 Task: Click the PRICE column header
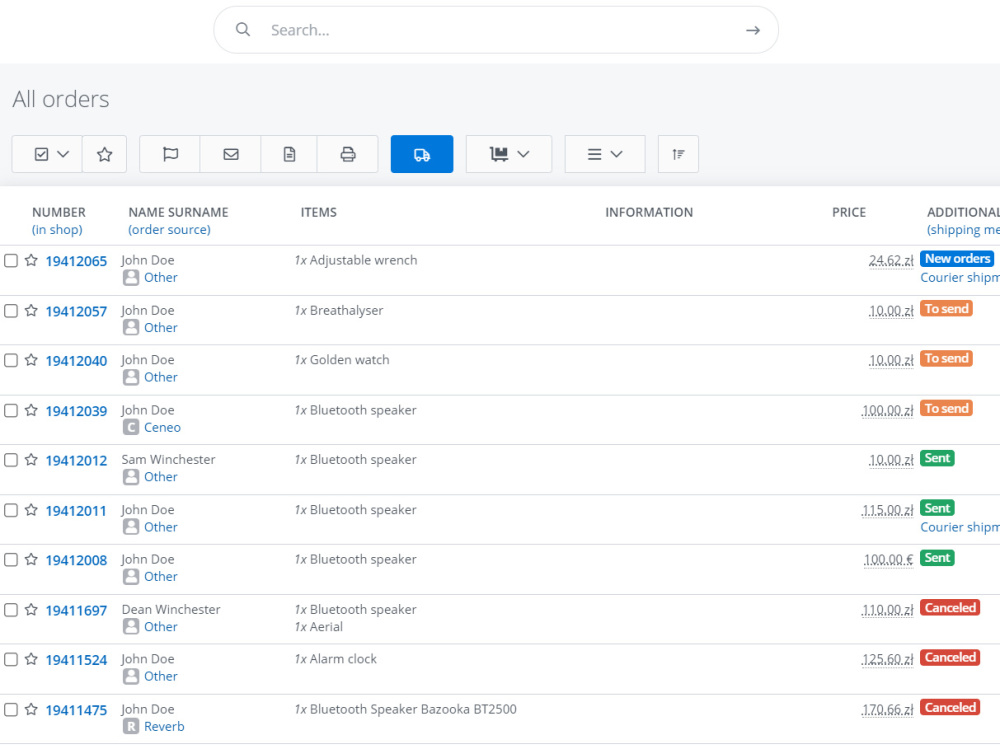coord(849,212)
